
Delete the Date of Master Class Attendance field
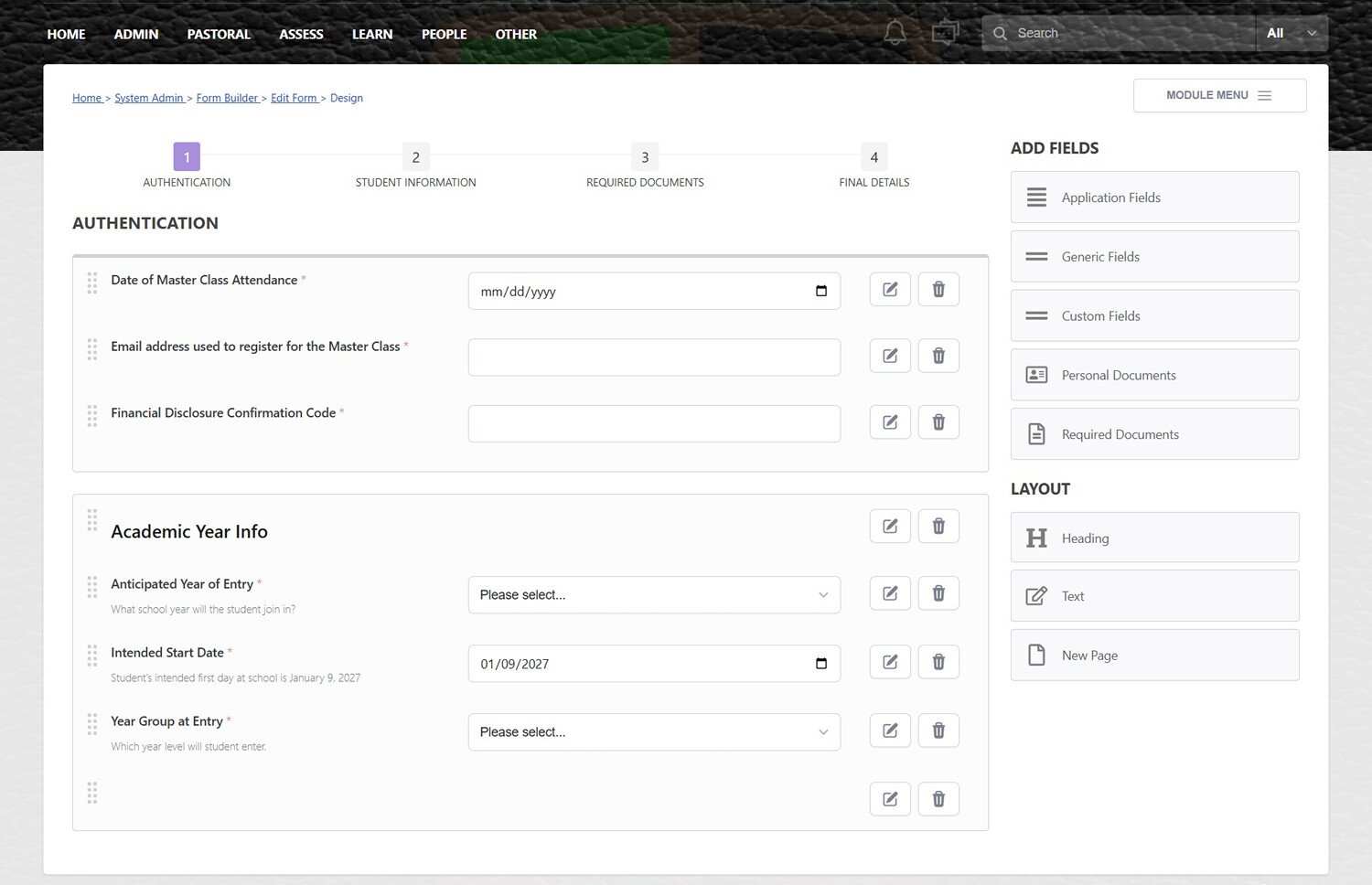click(938, 289)
